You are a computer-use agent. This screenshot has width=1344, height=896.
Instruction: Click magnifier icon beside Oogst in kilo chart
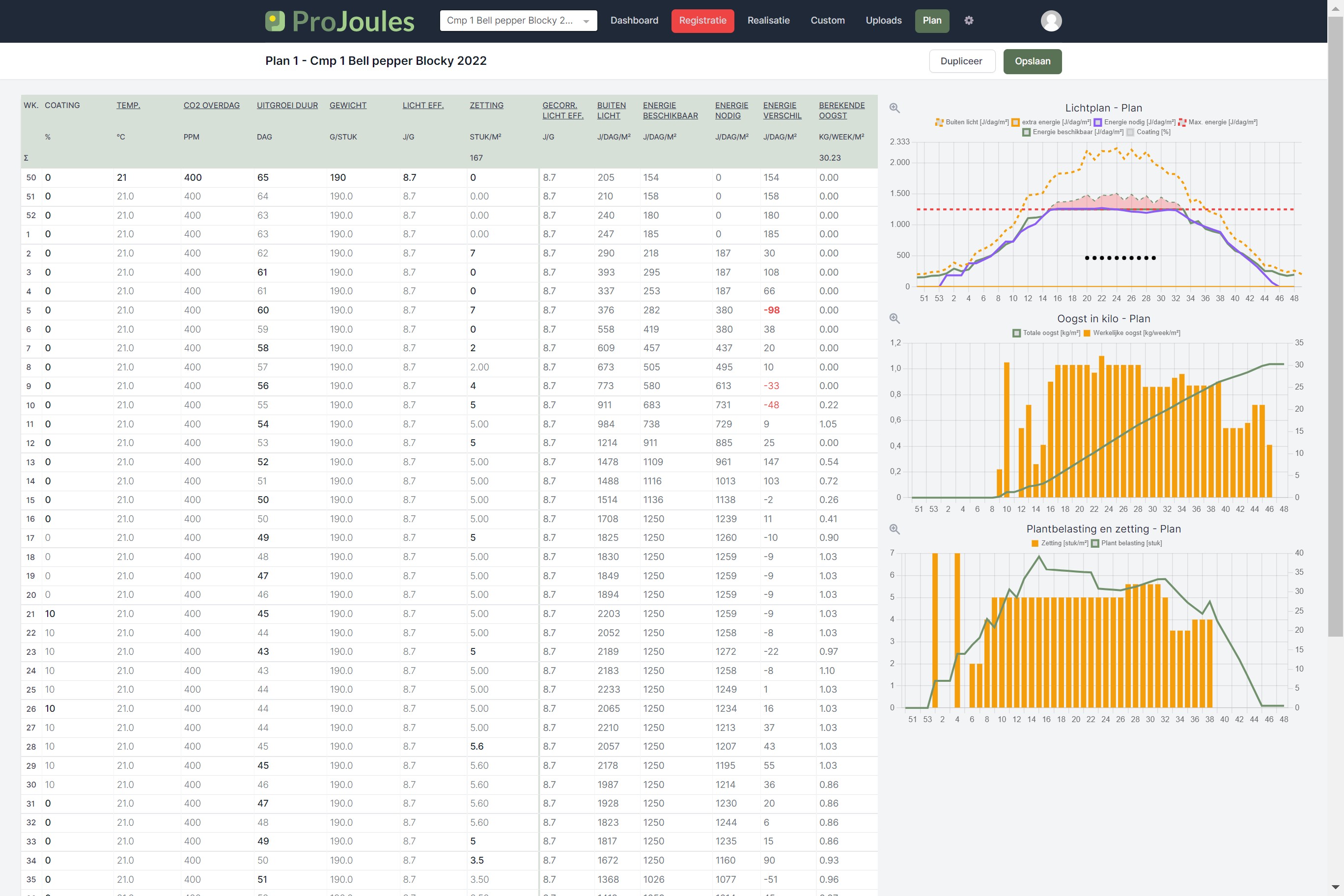click(x=895, y=319)
